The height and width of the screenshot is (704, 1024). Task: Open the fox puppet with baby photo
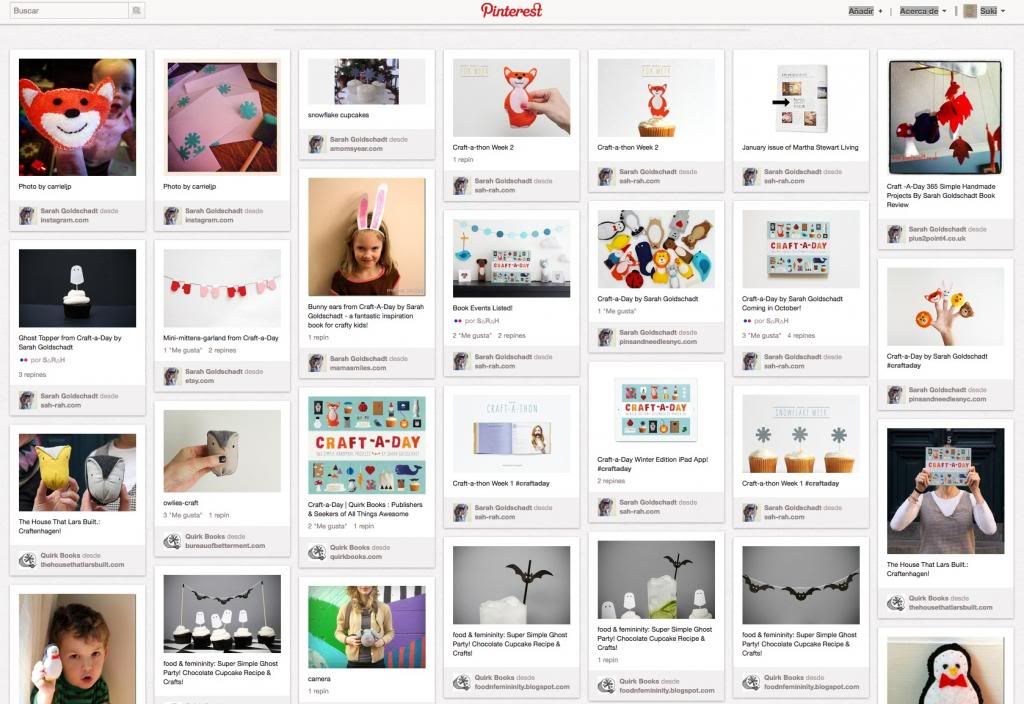click(x=77, y=117)
